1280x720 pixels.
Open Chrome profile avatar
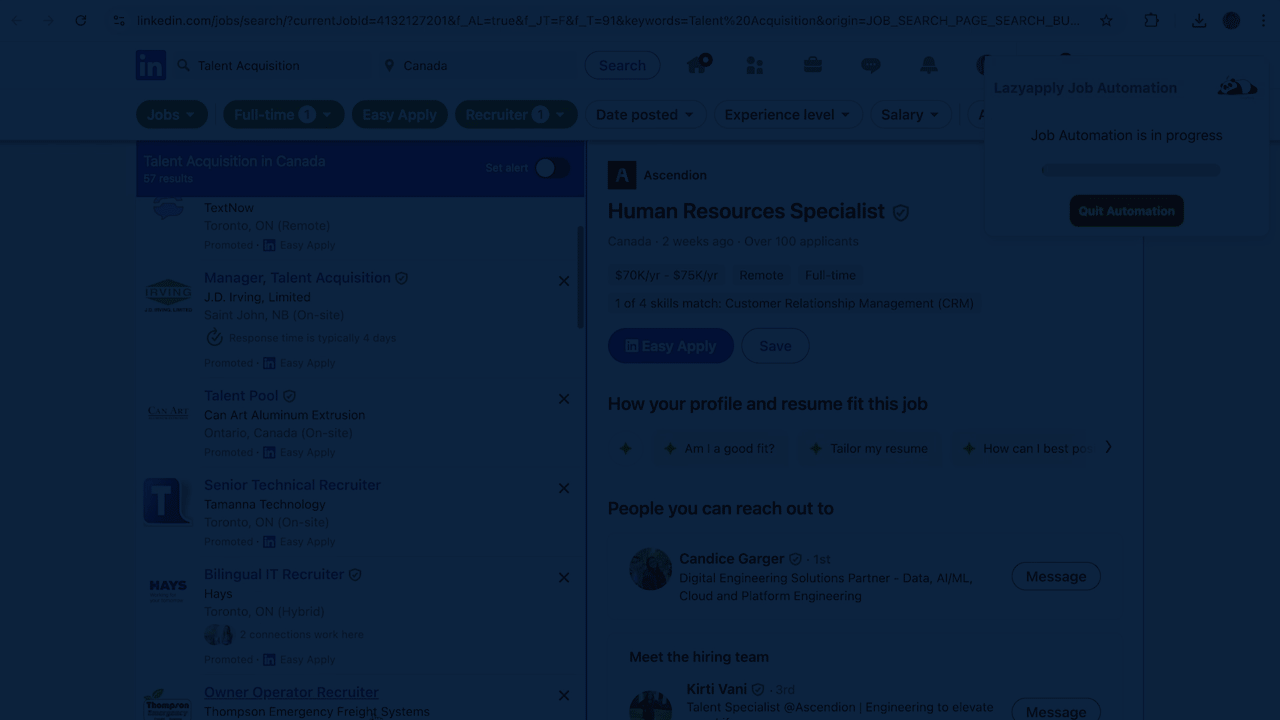tap(1231, 20)
